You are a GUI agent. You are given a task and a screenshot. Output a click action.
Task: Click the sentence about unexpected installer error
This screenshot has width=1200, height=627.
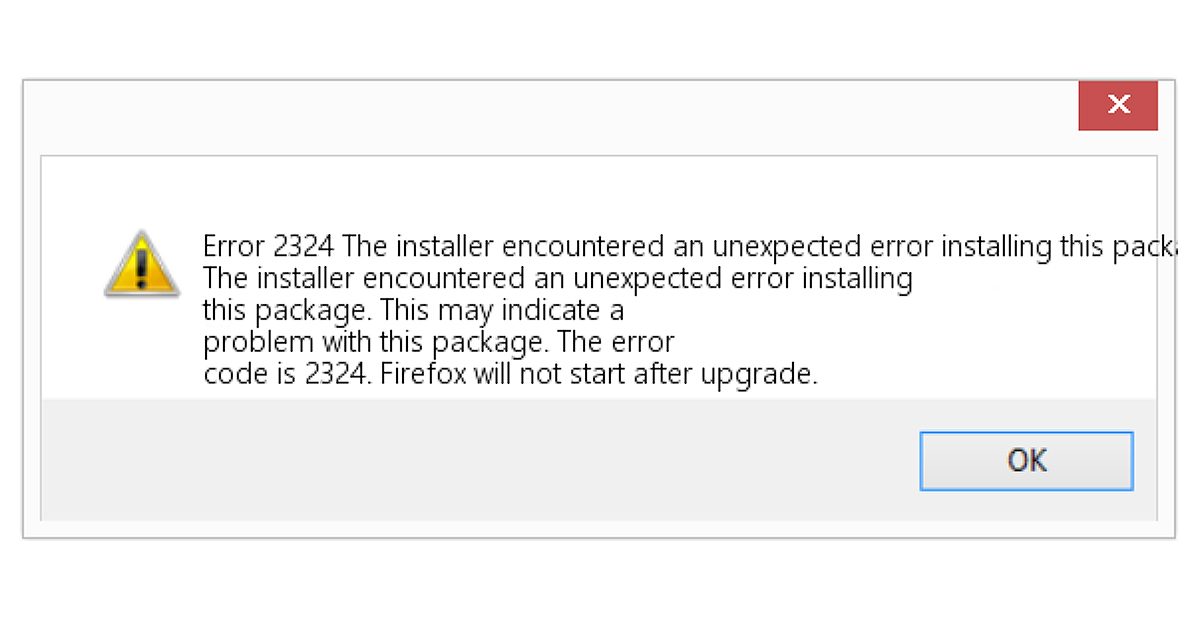558,278
